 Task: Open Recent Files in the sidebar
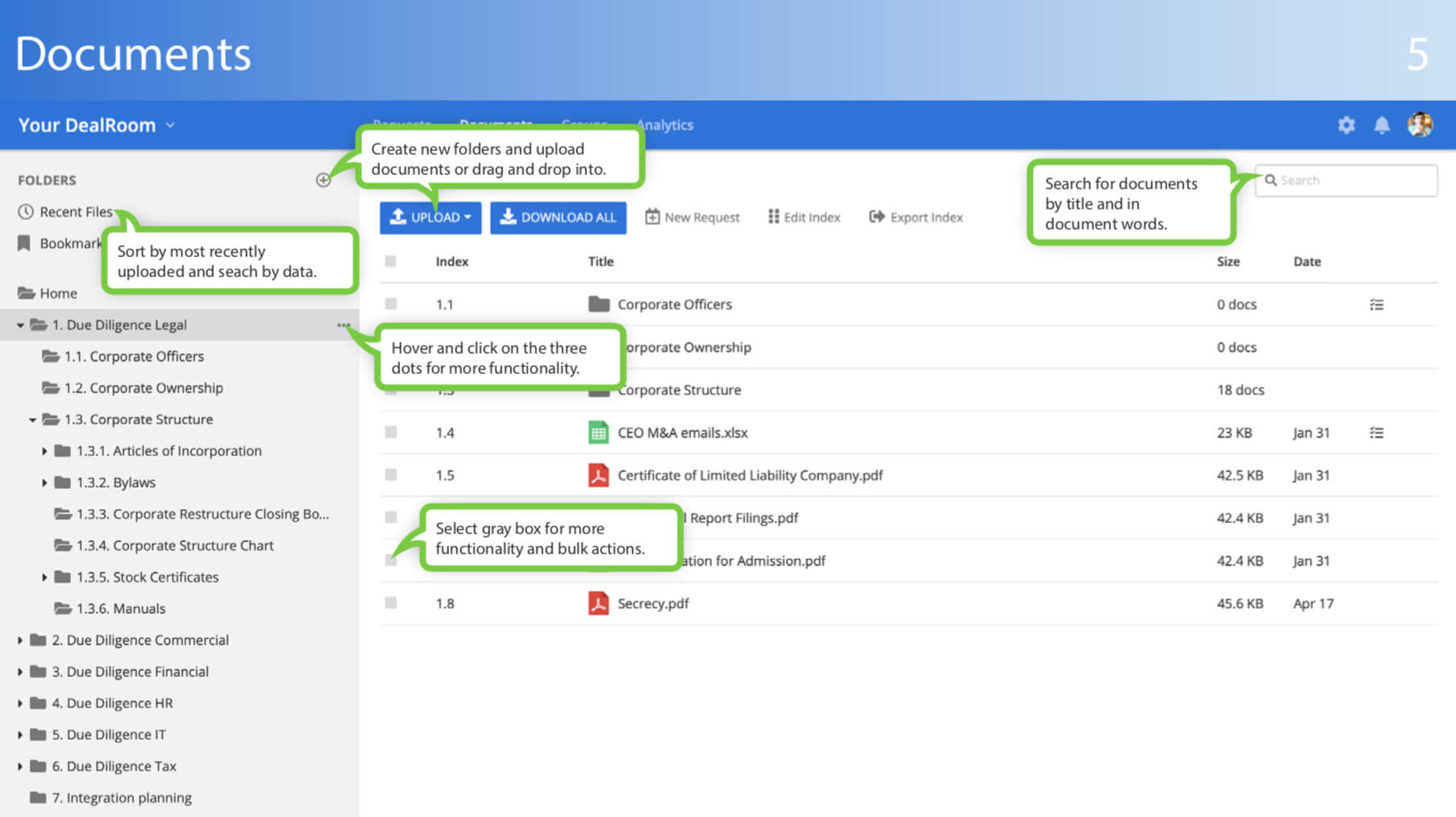click(x=76, y=212)
